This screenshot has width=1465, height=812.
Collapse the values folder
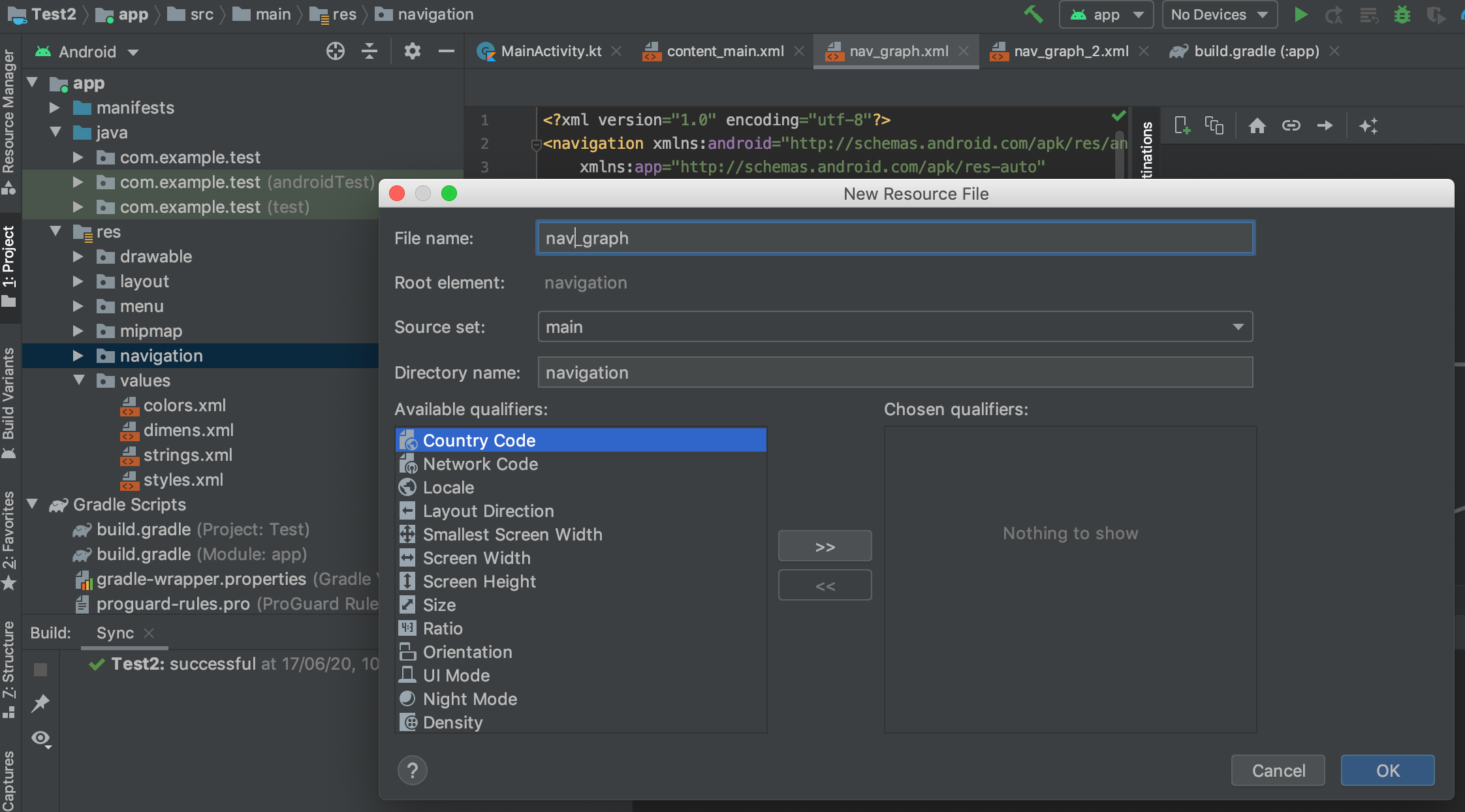click(x=78, y=381)
